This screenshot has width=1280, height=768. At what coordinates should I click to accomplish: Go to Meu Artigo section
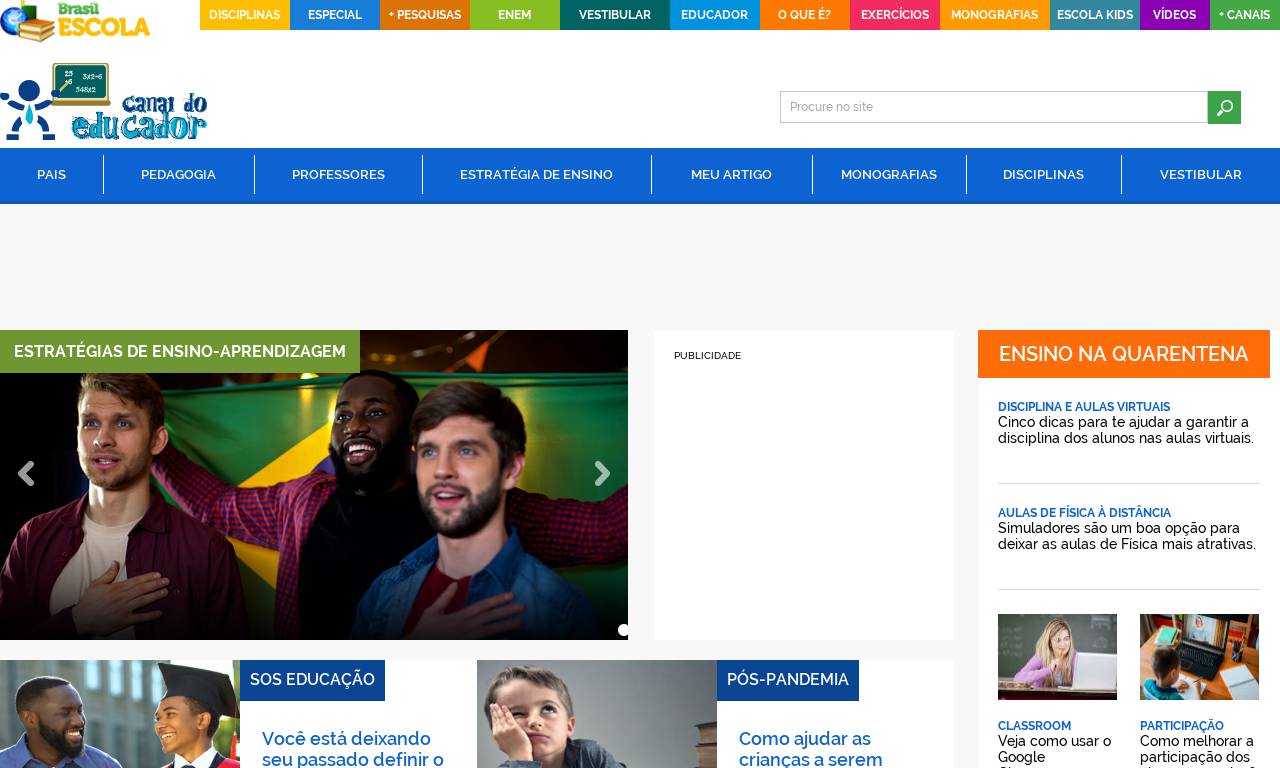[731, 175]
